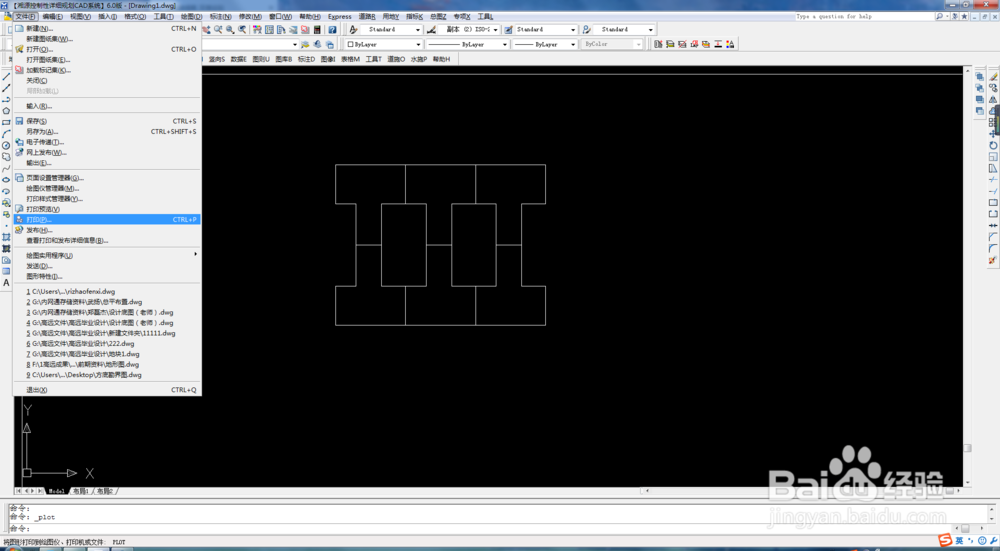Click the table style icon beside Standard

tap(509, 29)
